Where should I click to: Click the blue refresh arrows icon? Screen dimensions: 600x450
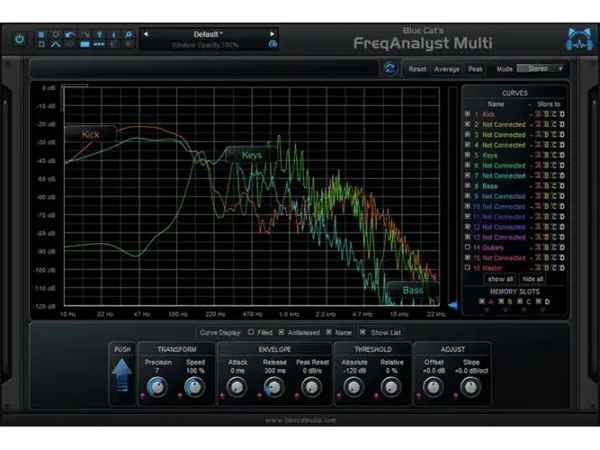[390, 69]
